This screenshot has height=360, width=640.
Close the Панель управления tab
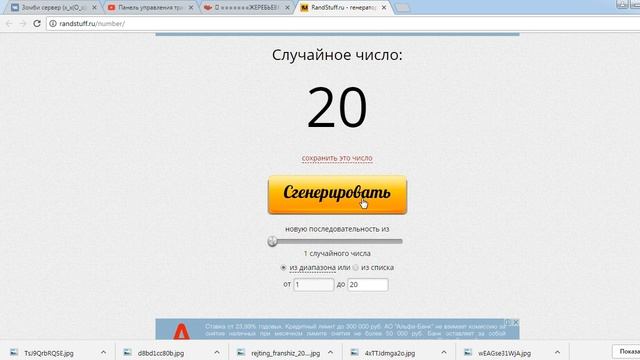191,8
